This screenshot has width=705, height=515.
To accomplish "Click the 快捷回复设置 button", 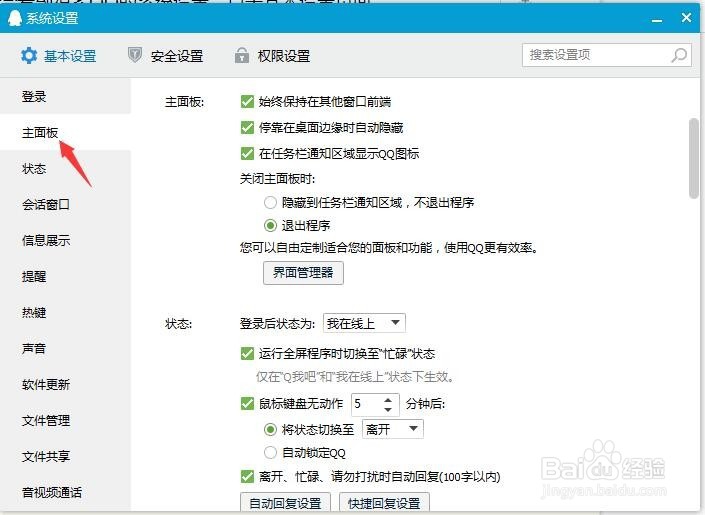I will (x=384, y=503).
